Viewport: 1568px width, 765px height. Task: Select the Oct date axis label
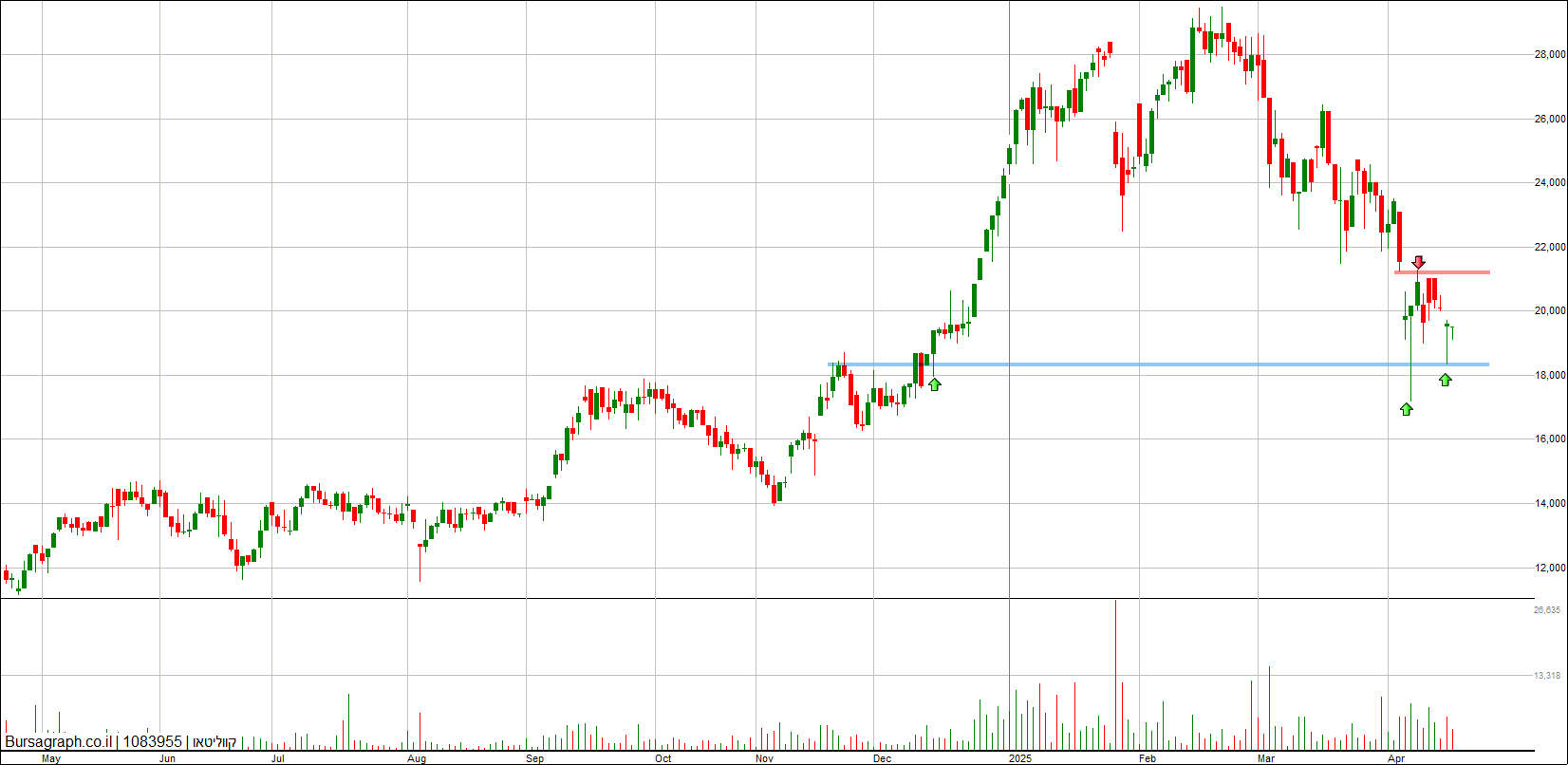[663, 758]
